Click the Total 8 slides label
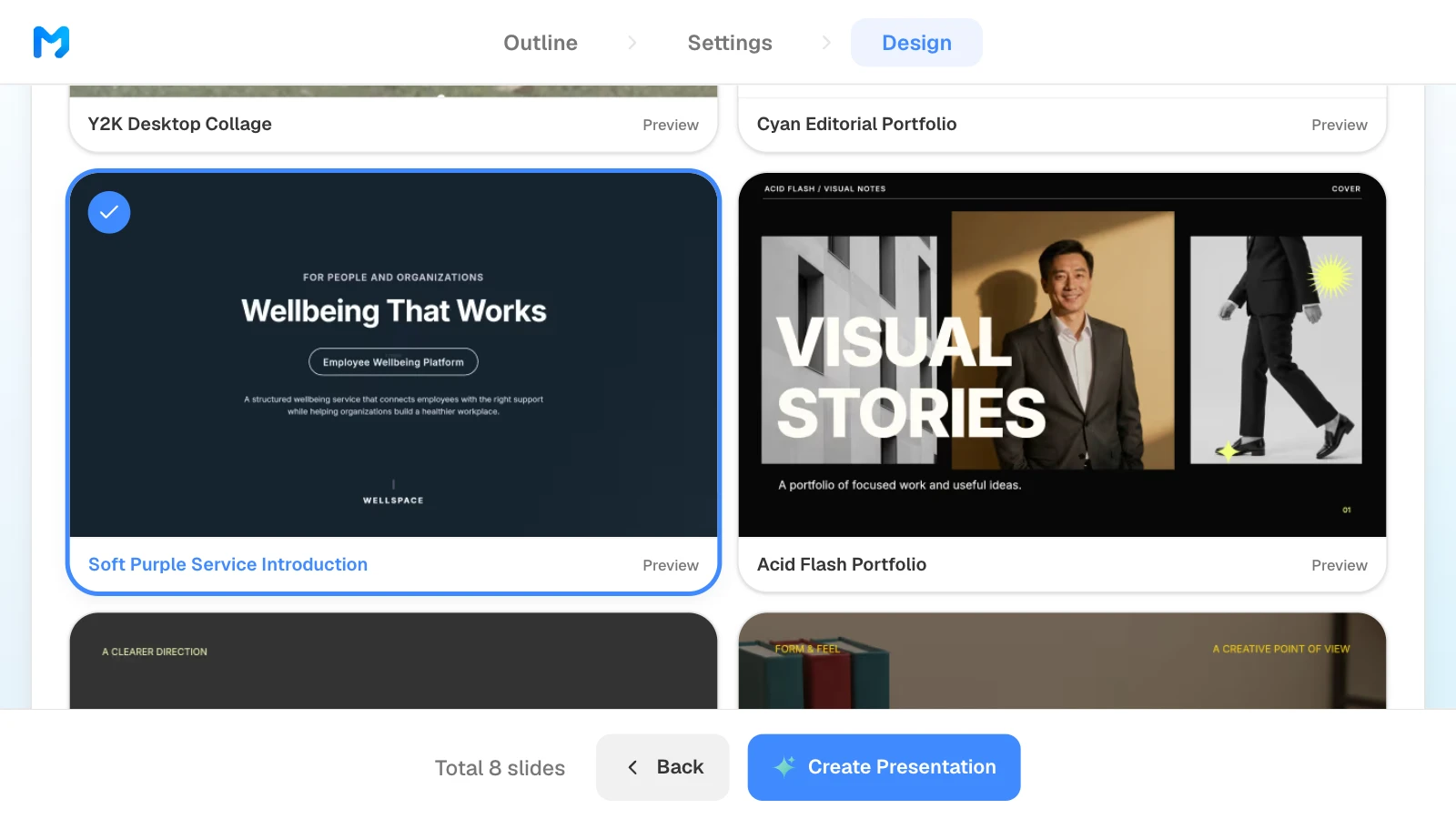 point(500,768)
